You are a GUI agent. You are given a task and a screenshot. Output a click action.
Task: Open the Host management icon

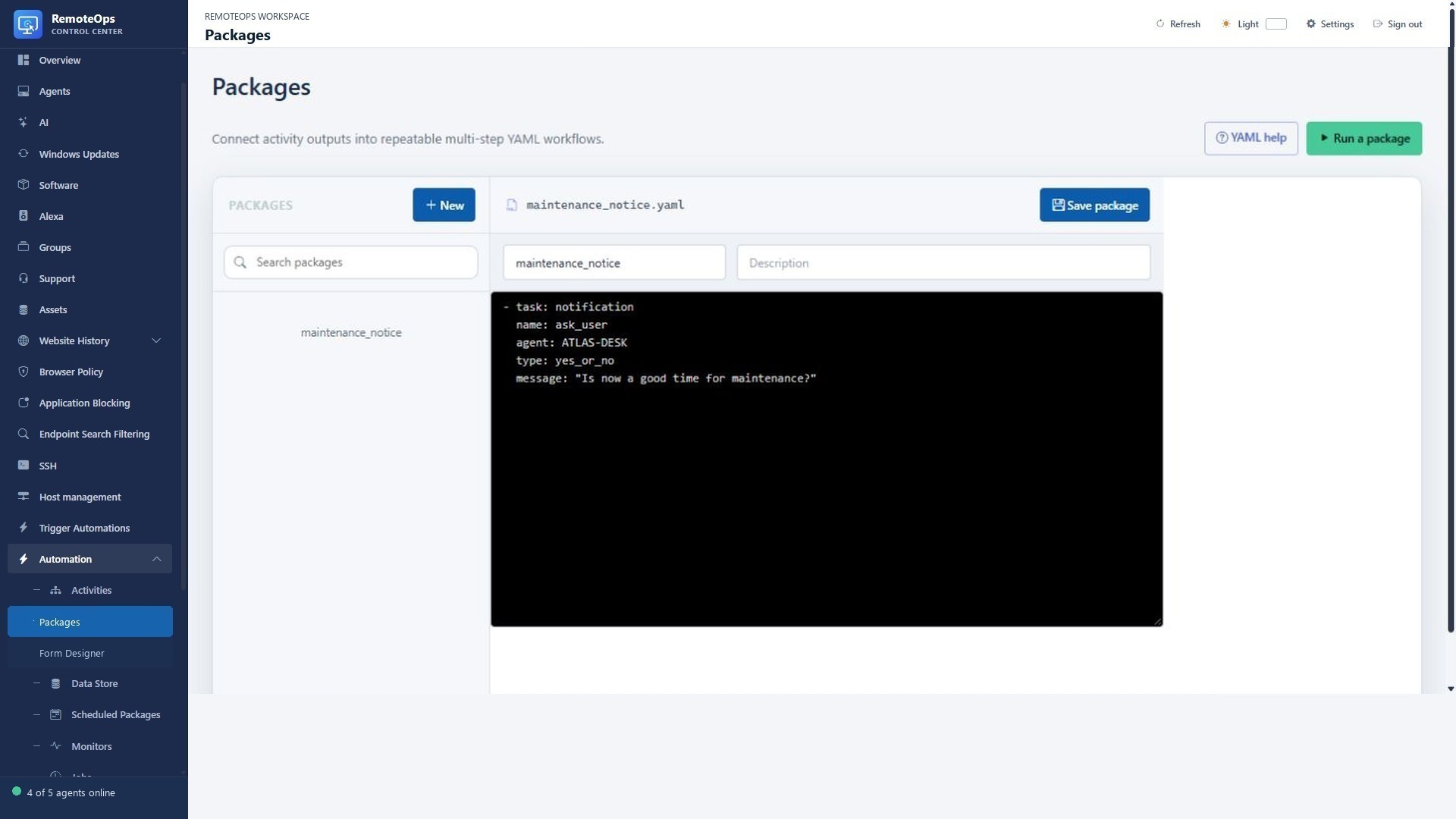(24, 497)
